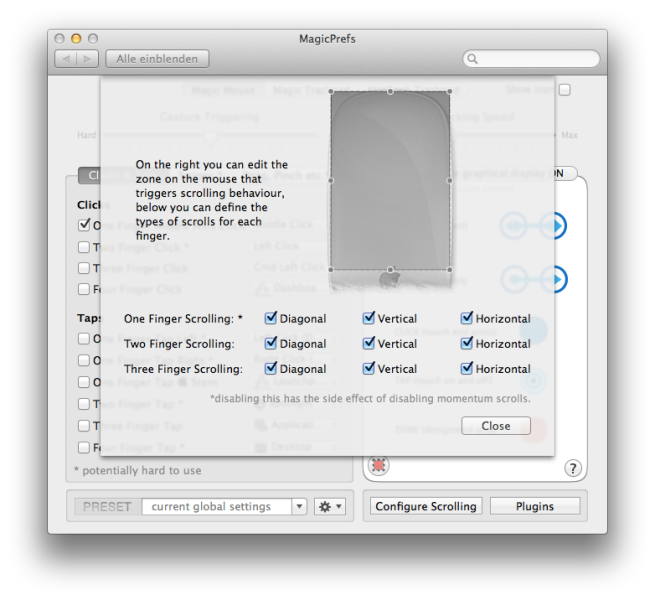
Task: Click the lower blue swipe gesture animation icon
Action: pyautogui.click(x=534, y=279)
